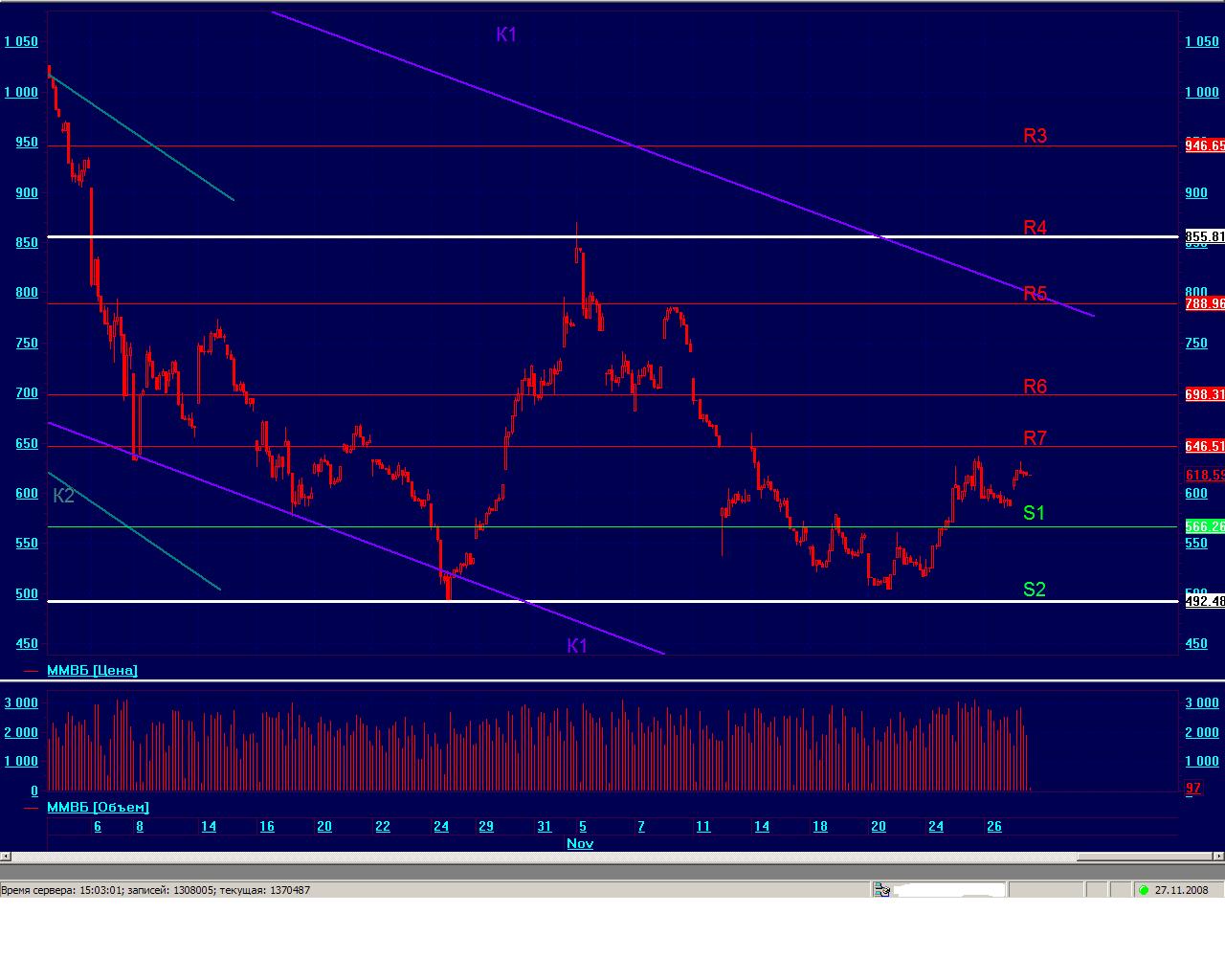Click the 946.65 price tag on right axis
The width and height of the screenshot is (1225, 980).
tap(1205, 145)
